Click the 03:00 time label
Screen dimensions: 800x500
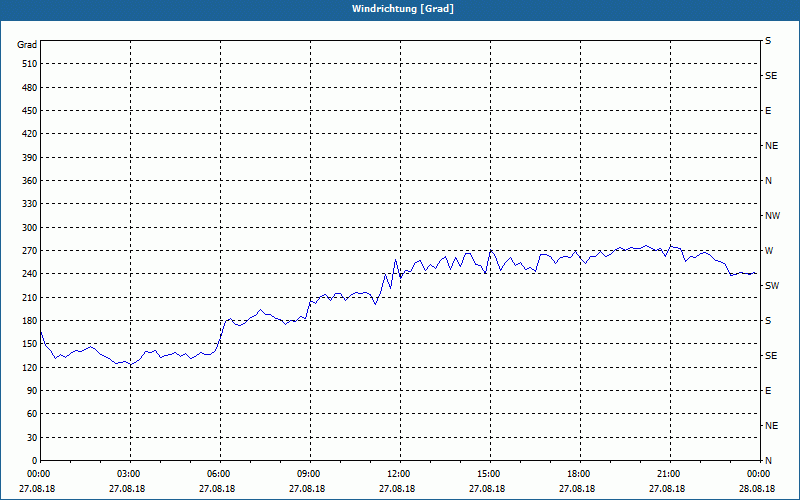pos(128,474)
